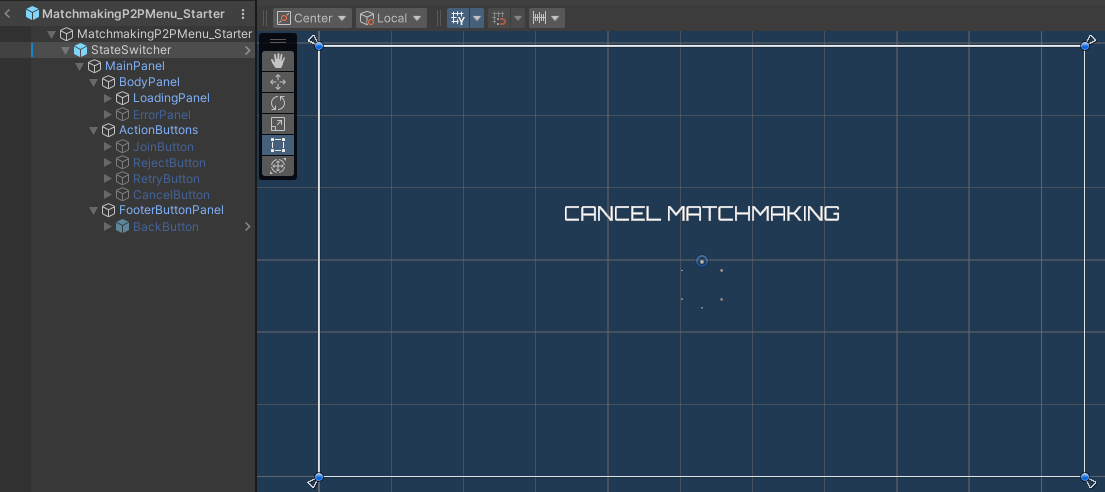
Task: Click the tools overlay drag handle
Action: pos(278,42)
